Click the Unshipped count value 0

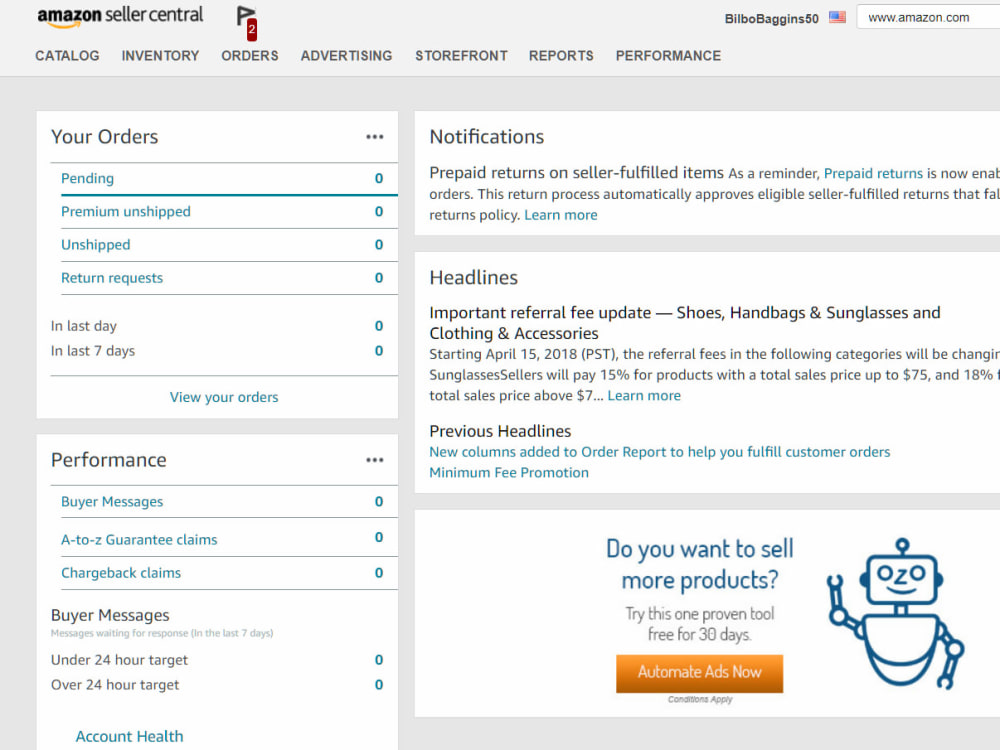pyautogui.click(x=379, y=245)
